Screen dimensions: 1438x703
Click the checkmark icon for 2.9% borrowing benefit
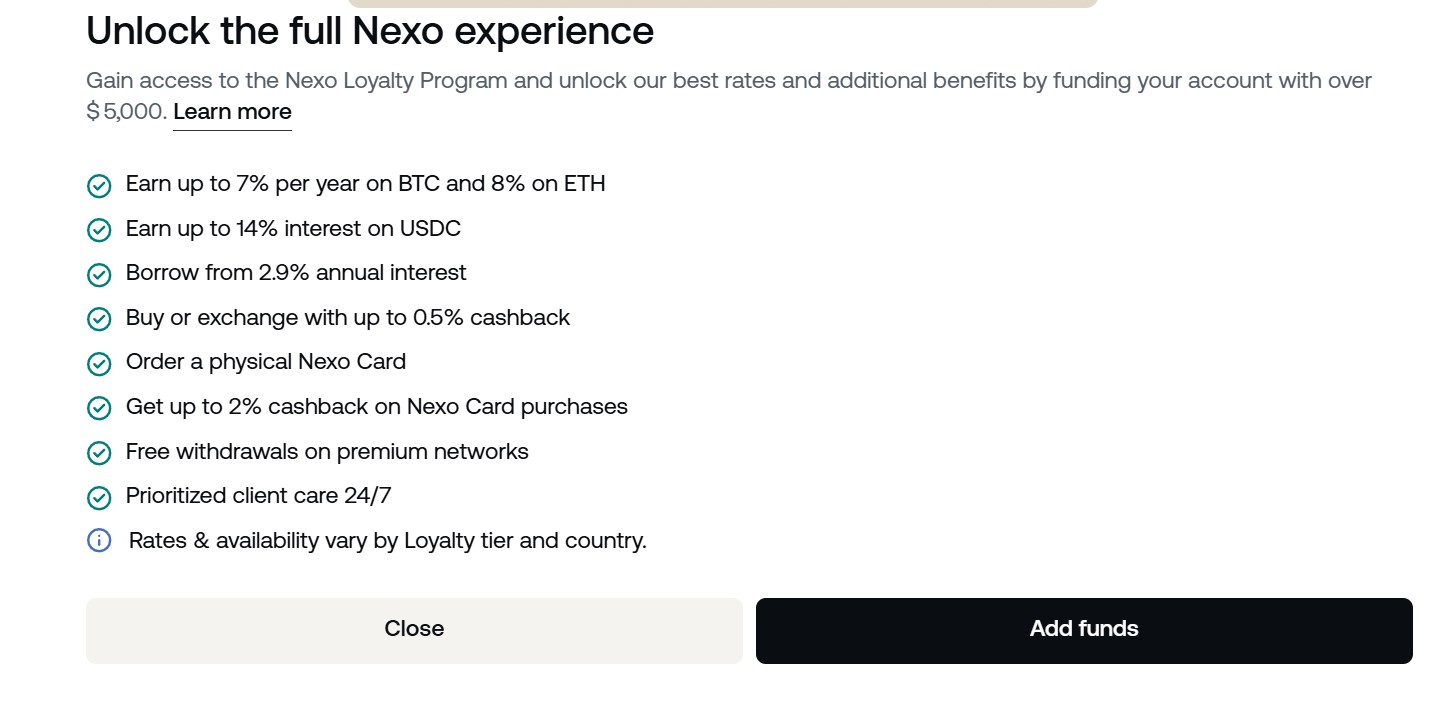(99, 274)
